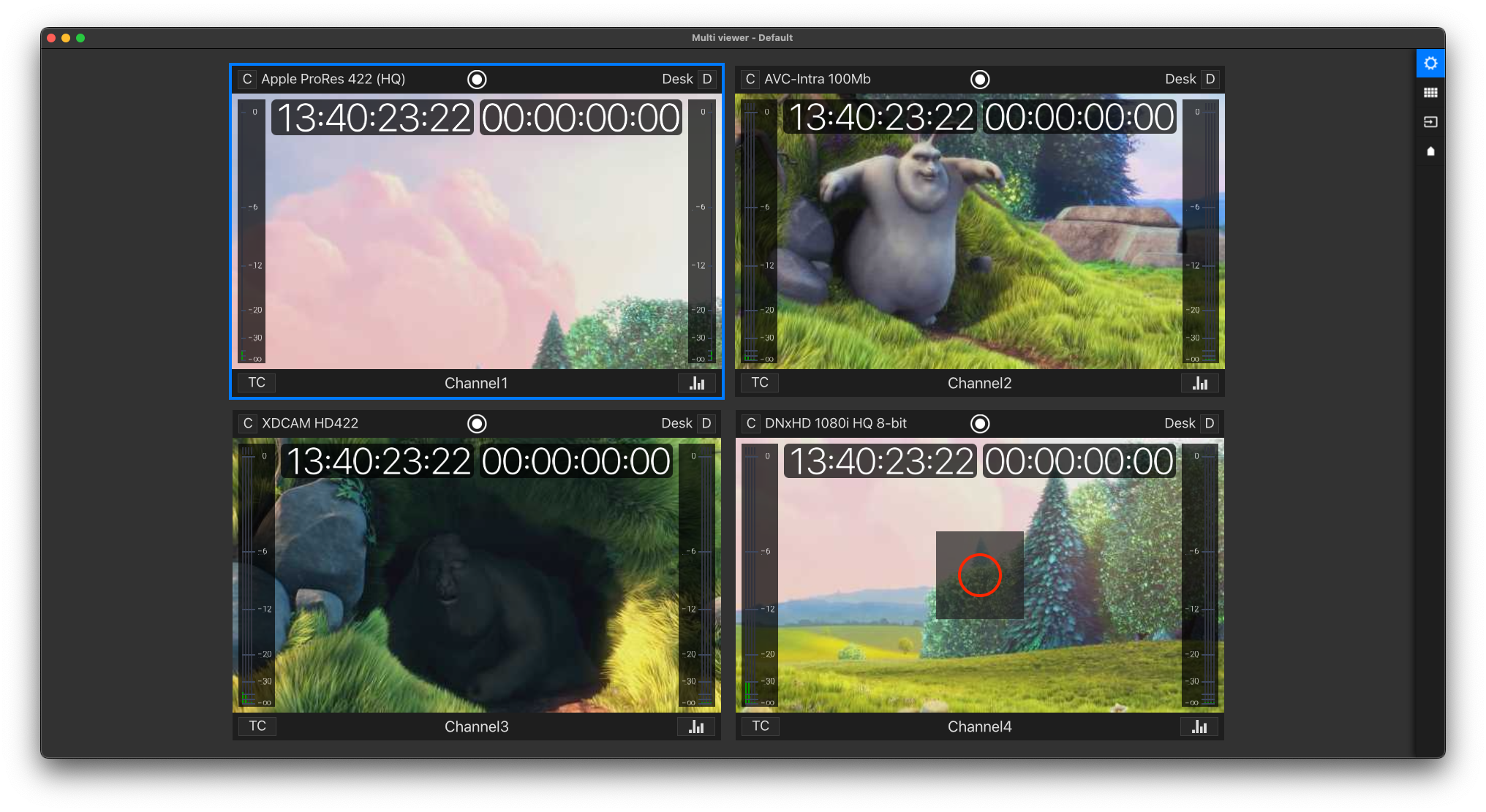Click the Channel4 name label
The image size is (1486, 812).
(x=980, y=726)
